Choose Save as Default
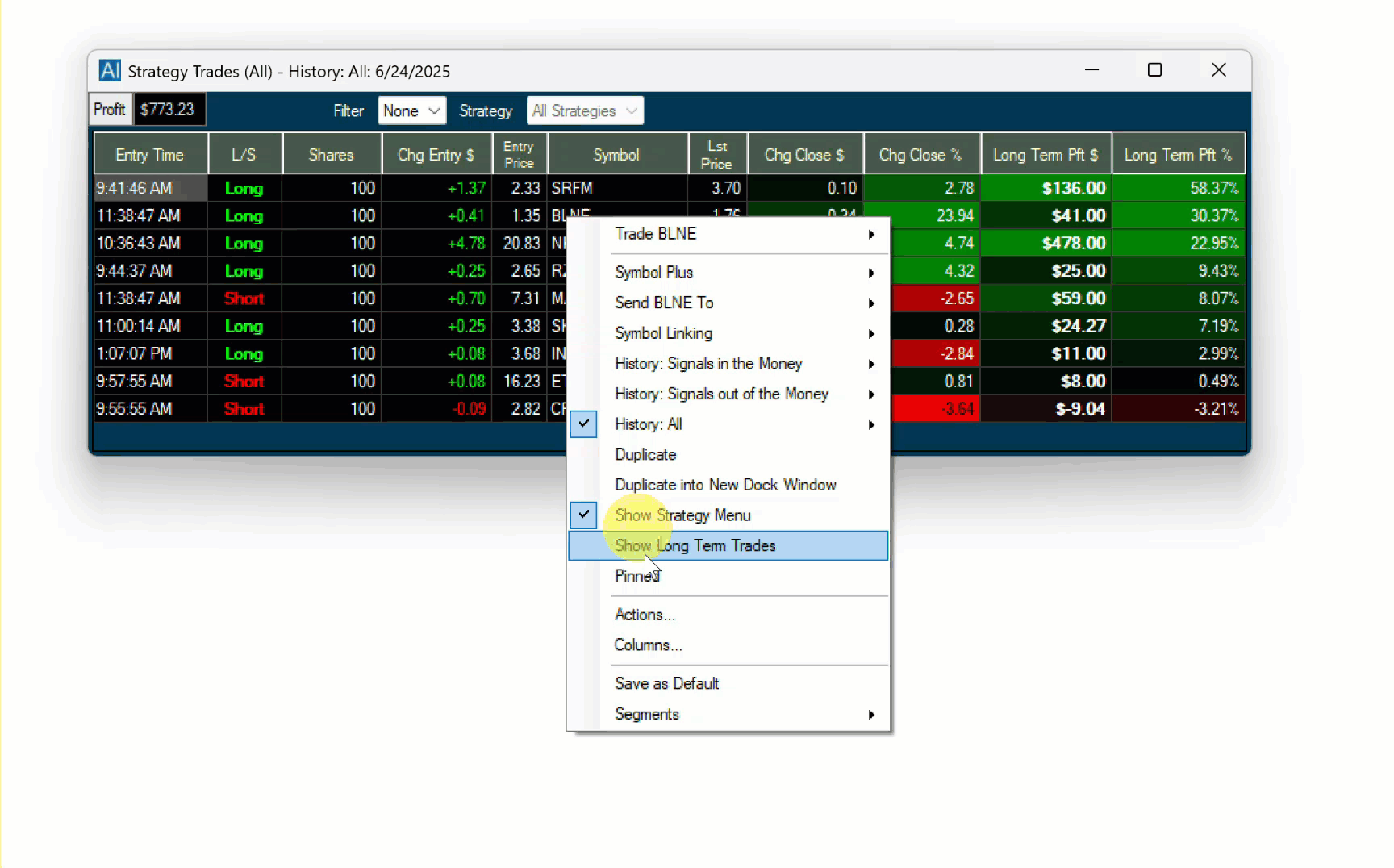 (728, 684)
